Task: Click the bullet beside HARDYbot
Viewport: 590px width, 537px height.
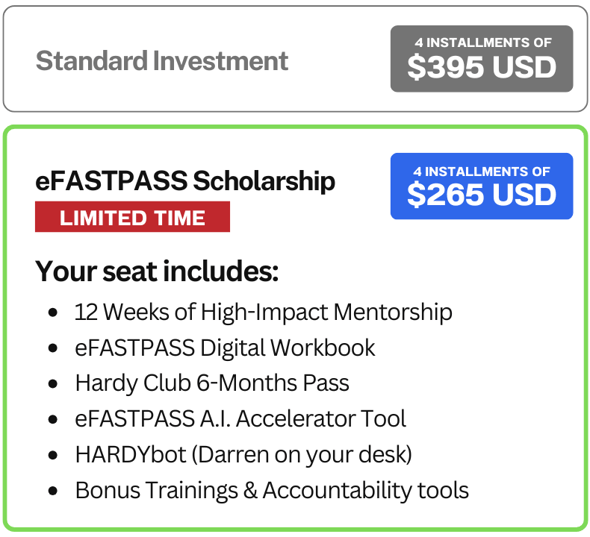Action: 53,455
